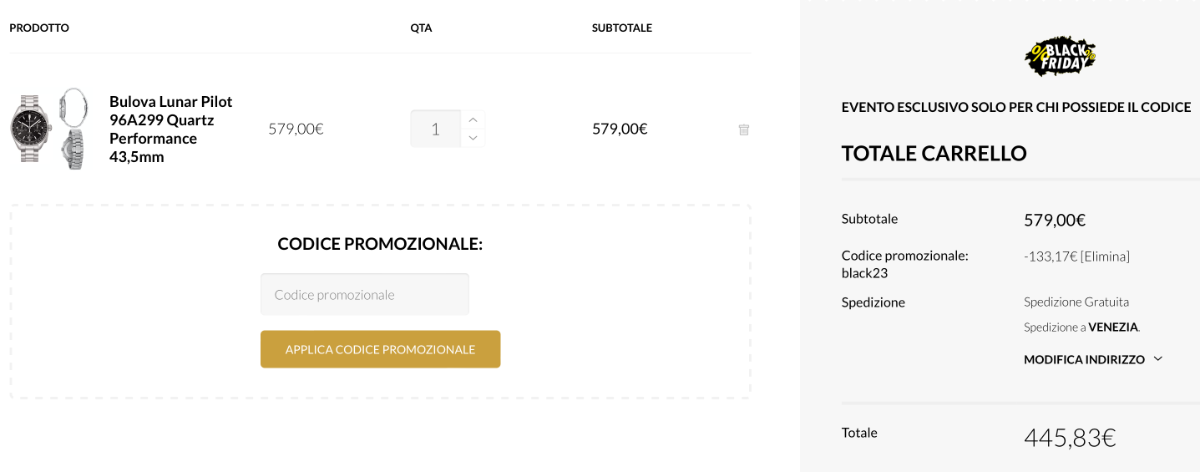
Task: Focus the Codice promozionale input field
Action: point(364,294)
